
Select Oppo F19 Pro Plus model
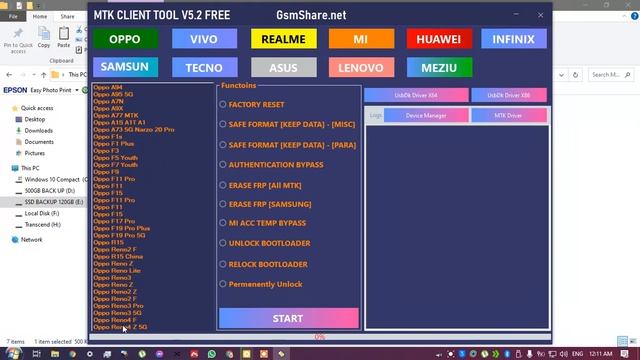point(122,228)
